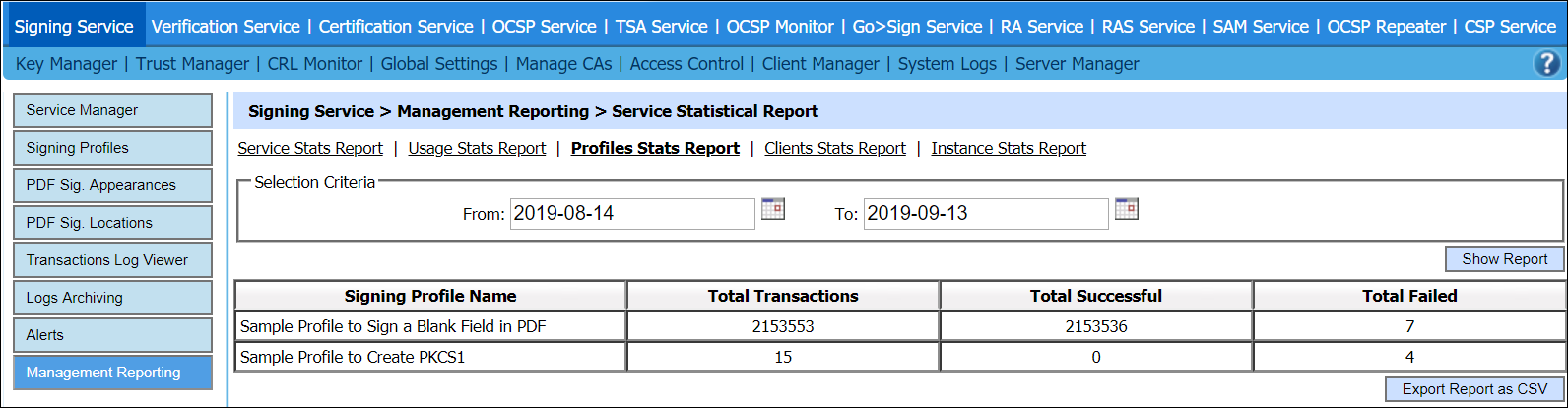Click the Show Report button
The width and height of the screenshot is (1568, 408).
point(1504,259)
